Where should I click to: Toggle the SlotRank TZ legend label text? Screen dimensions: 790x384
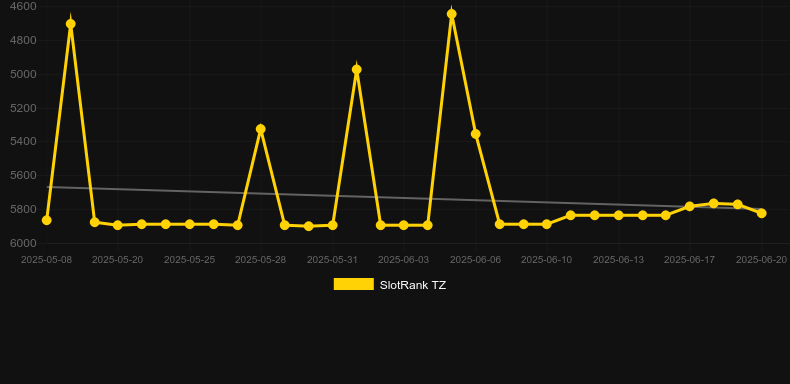tap(413, 285)
